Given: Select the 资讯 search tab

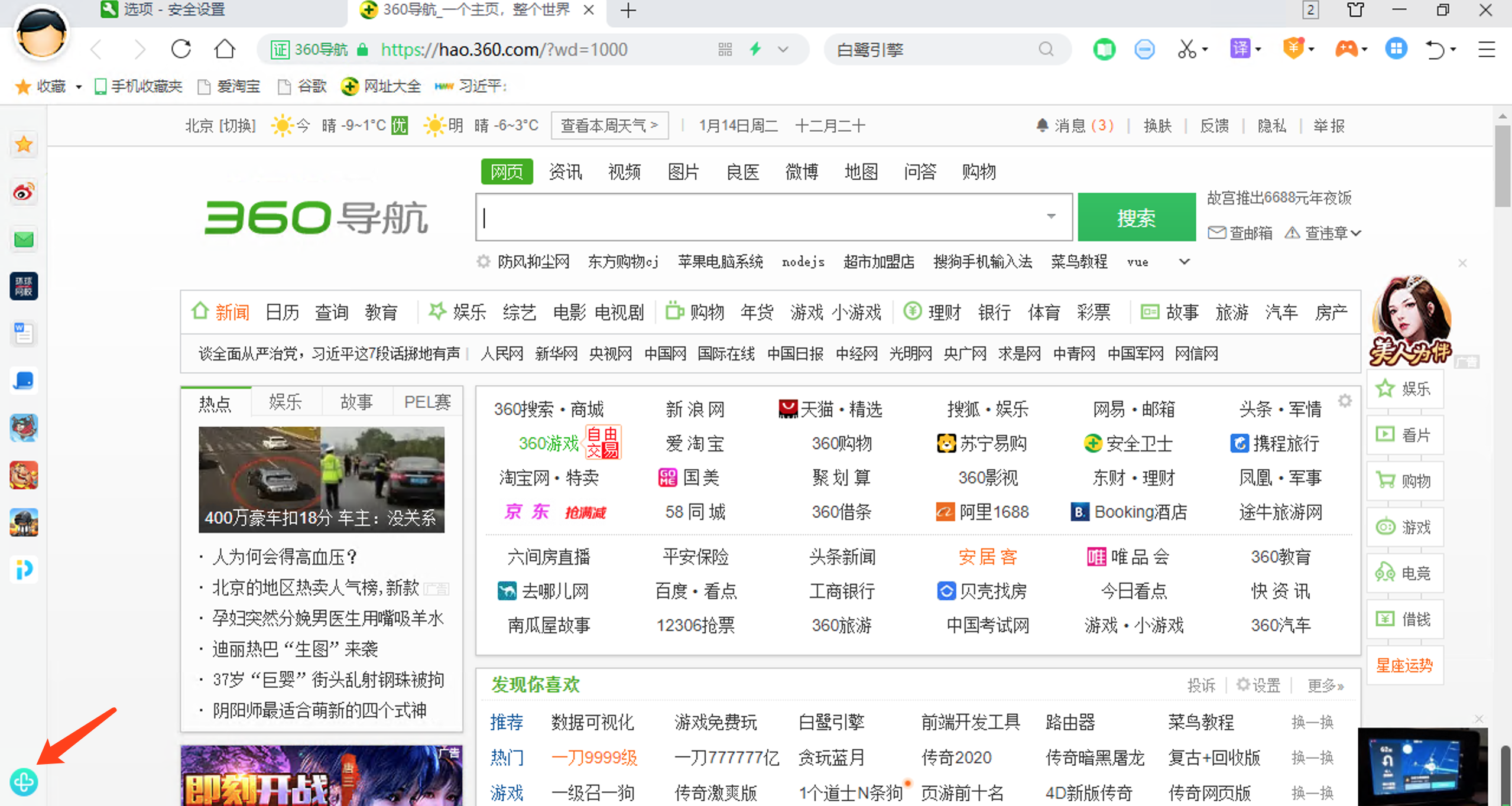Looking at the screenshot, I should pyautogui.click(x=566, y=172).
